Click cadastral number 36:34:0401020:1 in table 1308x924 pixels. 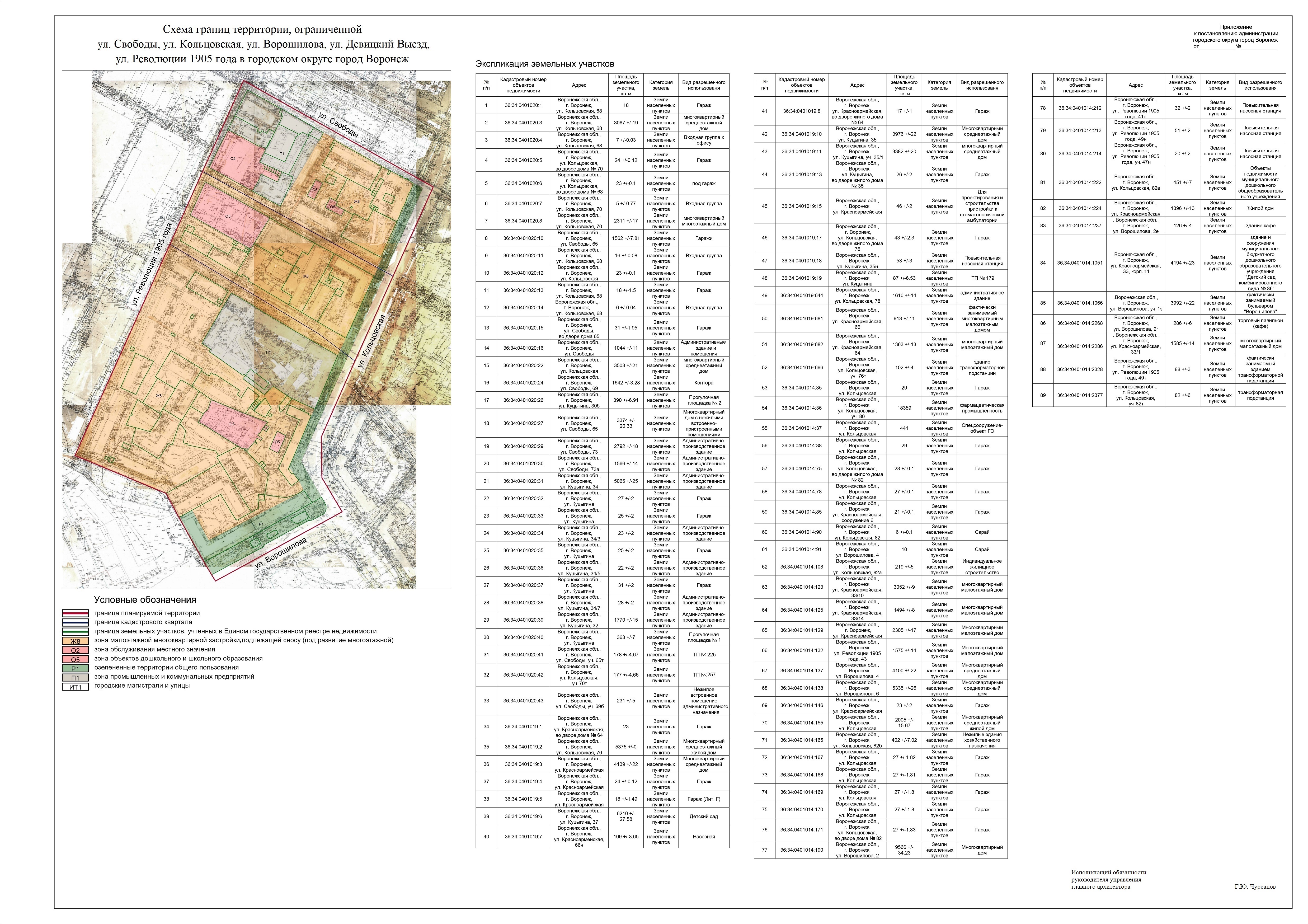(x=523, y=105)
